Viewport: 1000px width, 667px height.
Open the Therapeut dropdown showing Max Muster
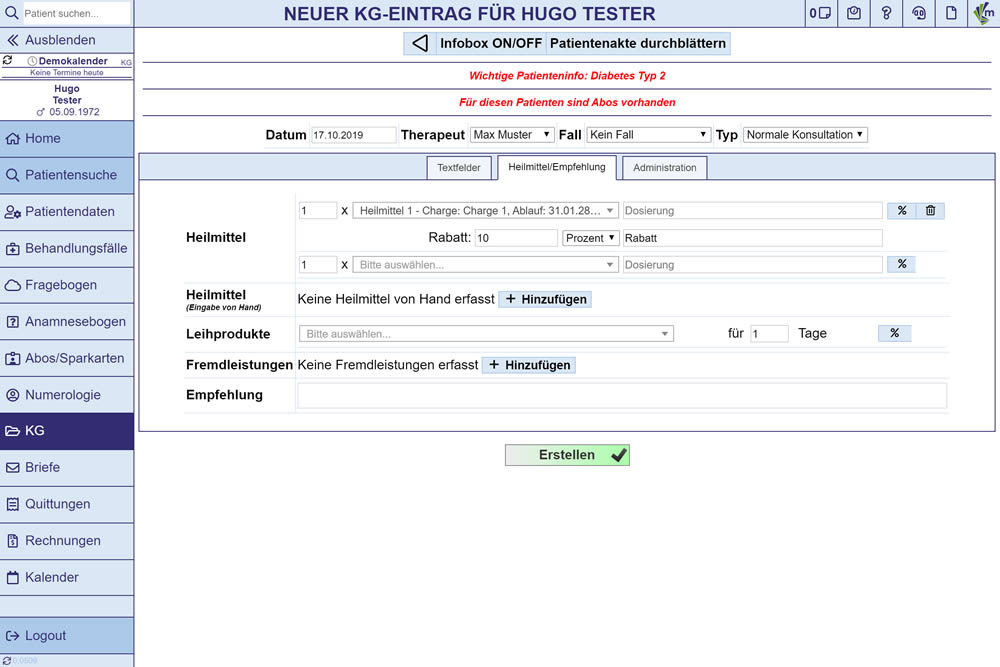[x=512, y=135]
